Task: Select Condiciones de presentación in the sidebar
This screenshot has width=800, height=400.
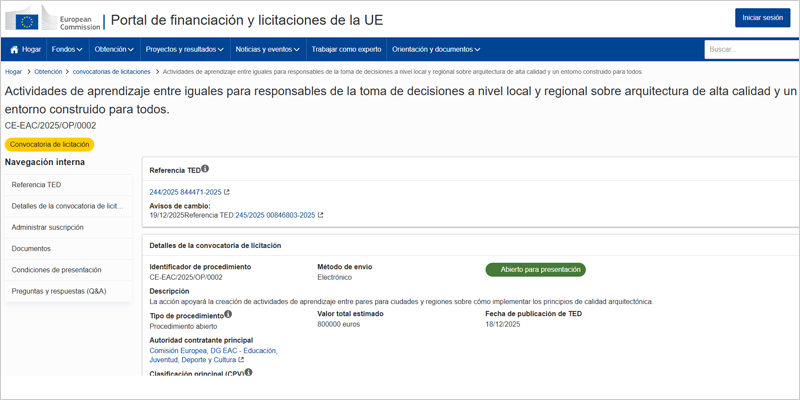Action: (56, 270)
